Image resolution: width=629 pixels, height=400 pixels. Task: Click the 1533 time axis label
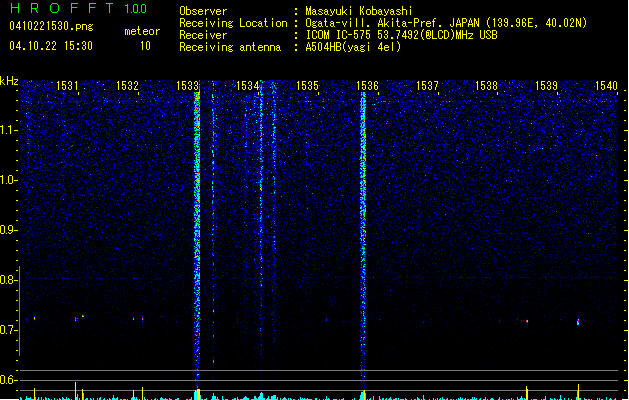(187, 85)
